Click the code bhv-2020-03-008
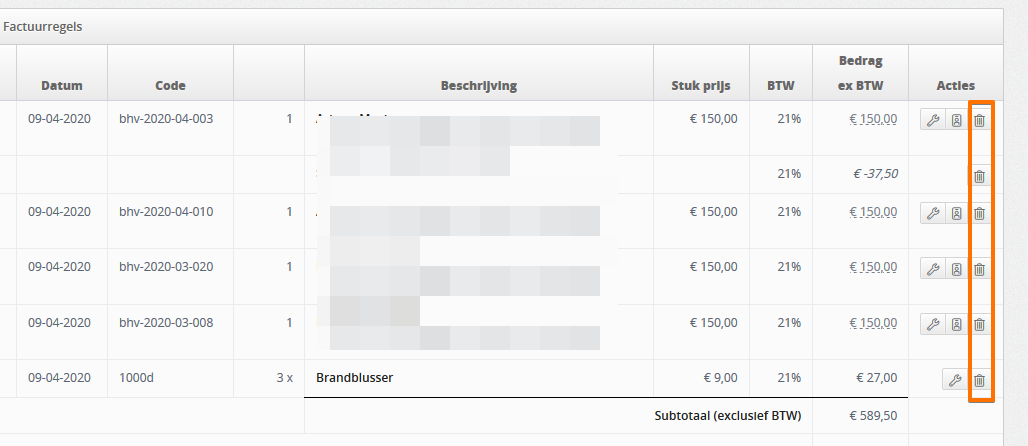The image size is (1028, 446). click(x=166, y=323)
